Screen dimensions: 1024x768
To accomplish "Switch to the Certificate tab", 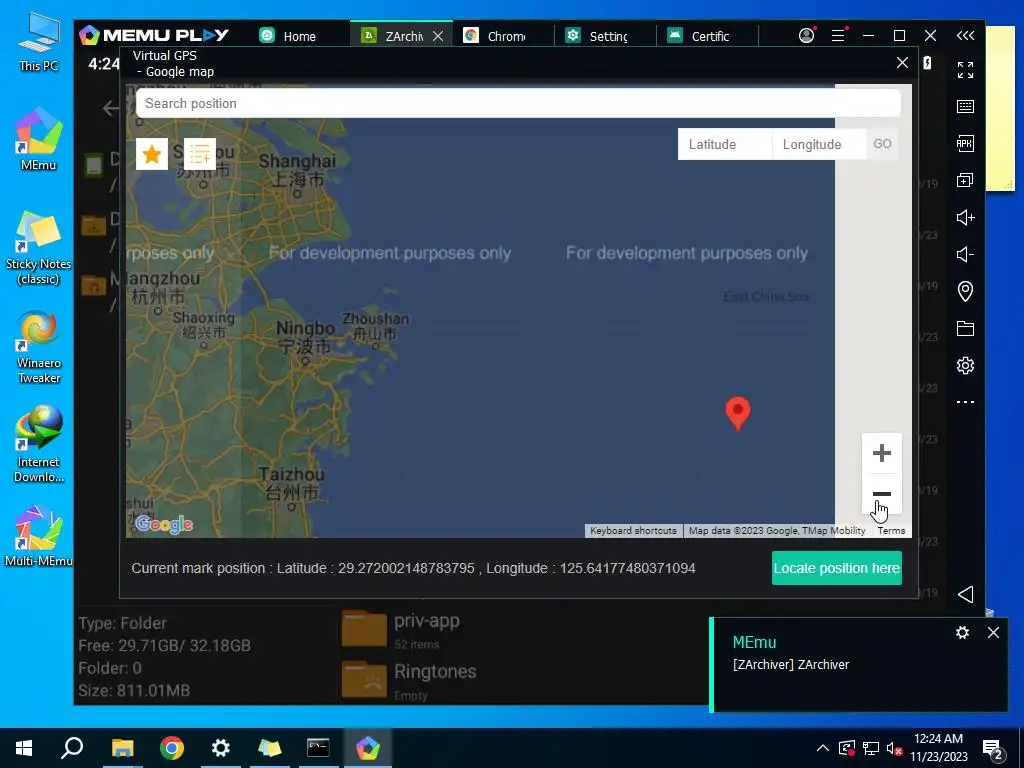I will pyautogui.click(x=707, y=36).
